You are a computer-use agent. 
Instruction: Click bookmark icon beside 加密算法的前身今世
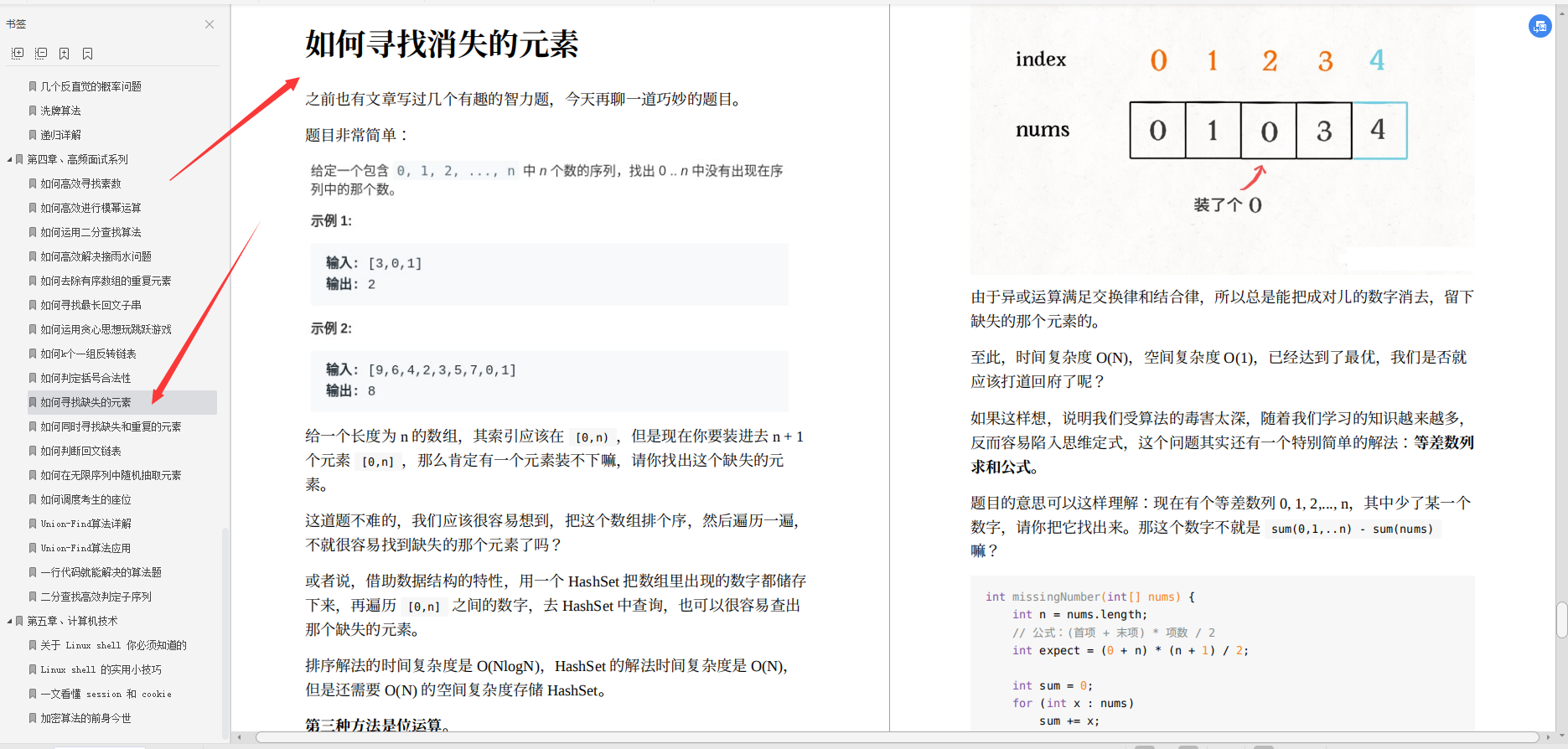click(x=33, y=718)
